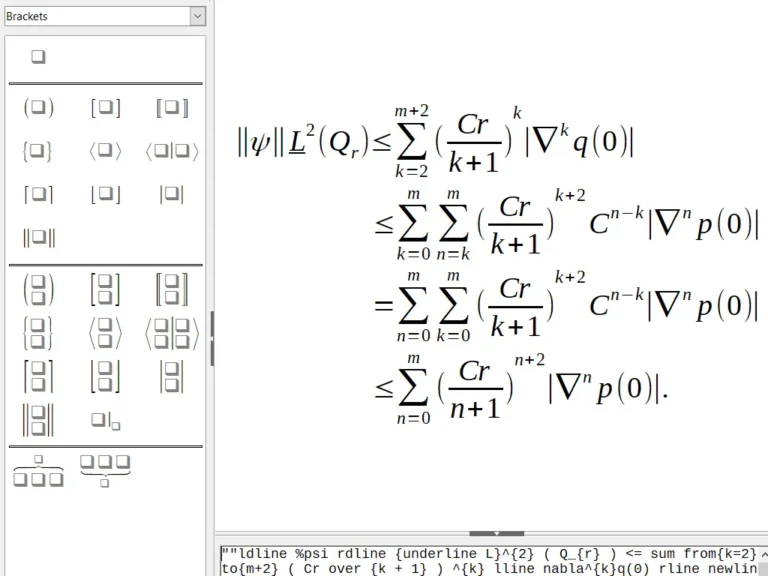Click the last formula line ending with period
Image resolution: width=768 pixels, height=576 pixels.
[x=521, y=389]
